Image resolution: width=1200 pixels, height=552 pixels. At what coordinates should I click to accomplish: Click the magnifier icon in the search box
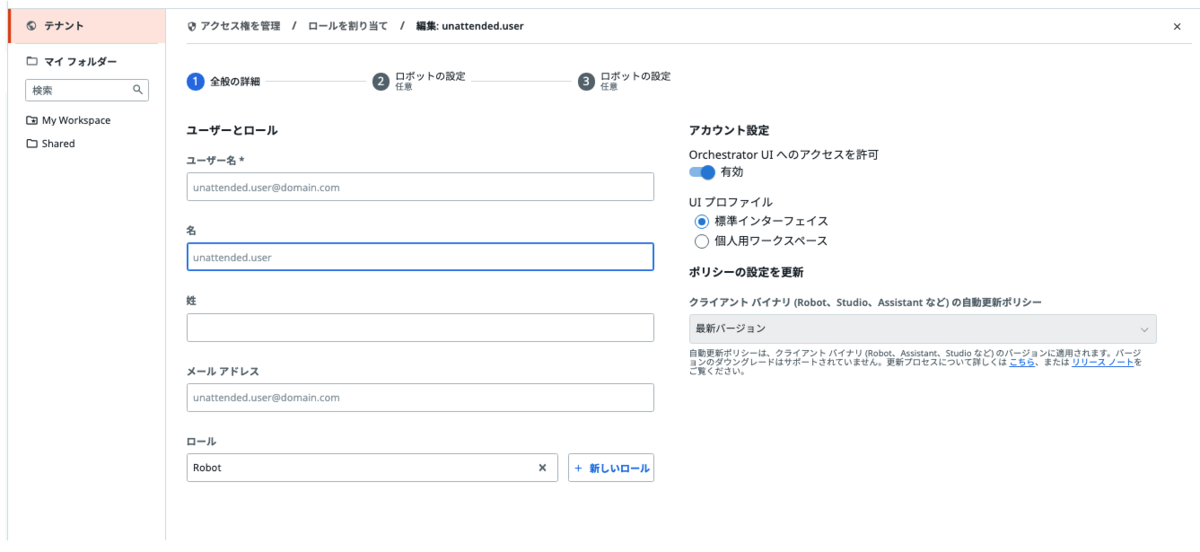pos(138,90)
